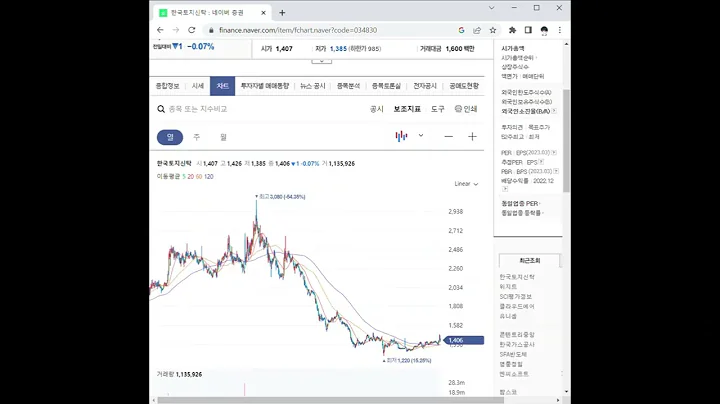Open 한국토지신탁 in recent list
The height and width of the screenshot is (404, 720).
(x=517, y=277)
